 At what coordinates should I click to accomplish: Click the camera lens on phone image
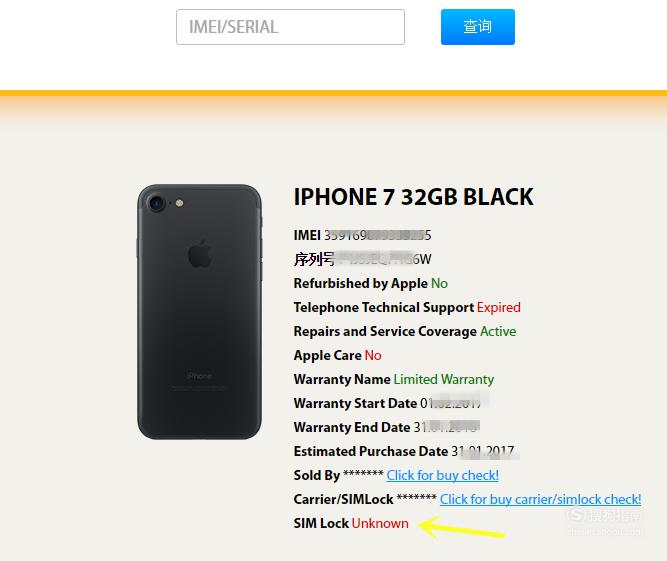156,203
